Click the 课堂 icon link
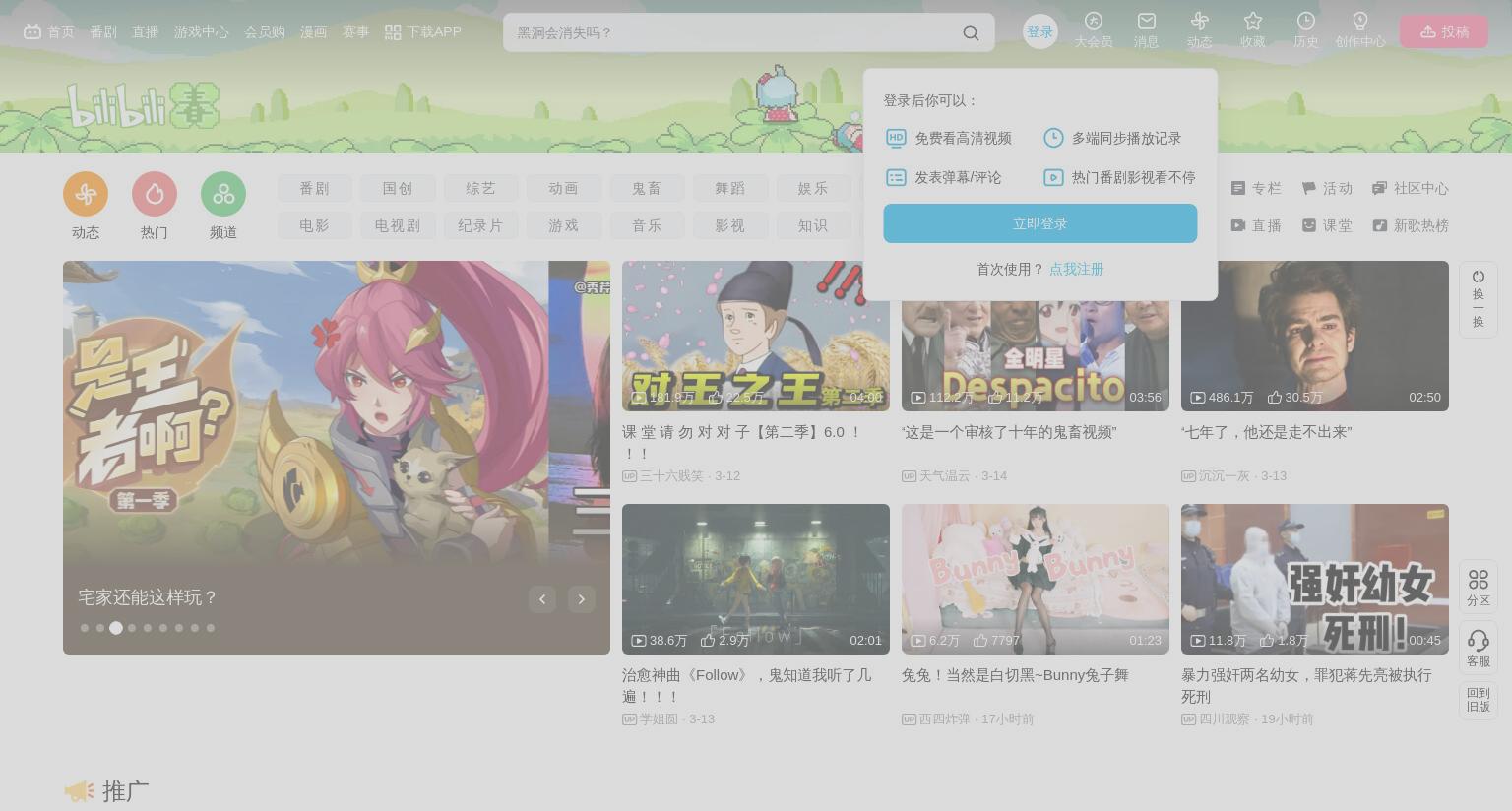1512x811 pixels. tap(1309, 225)
